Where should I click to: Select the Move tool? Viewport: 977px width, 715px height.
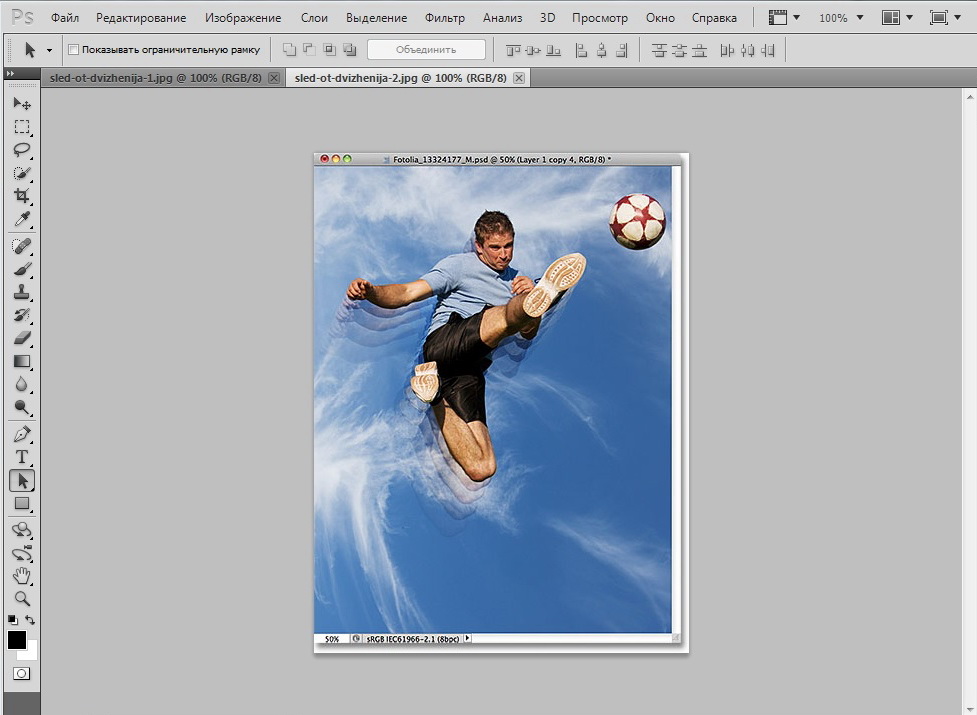point(22,103)
